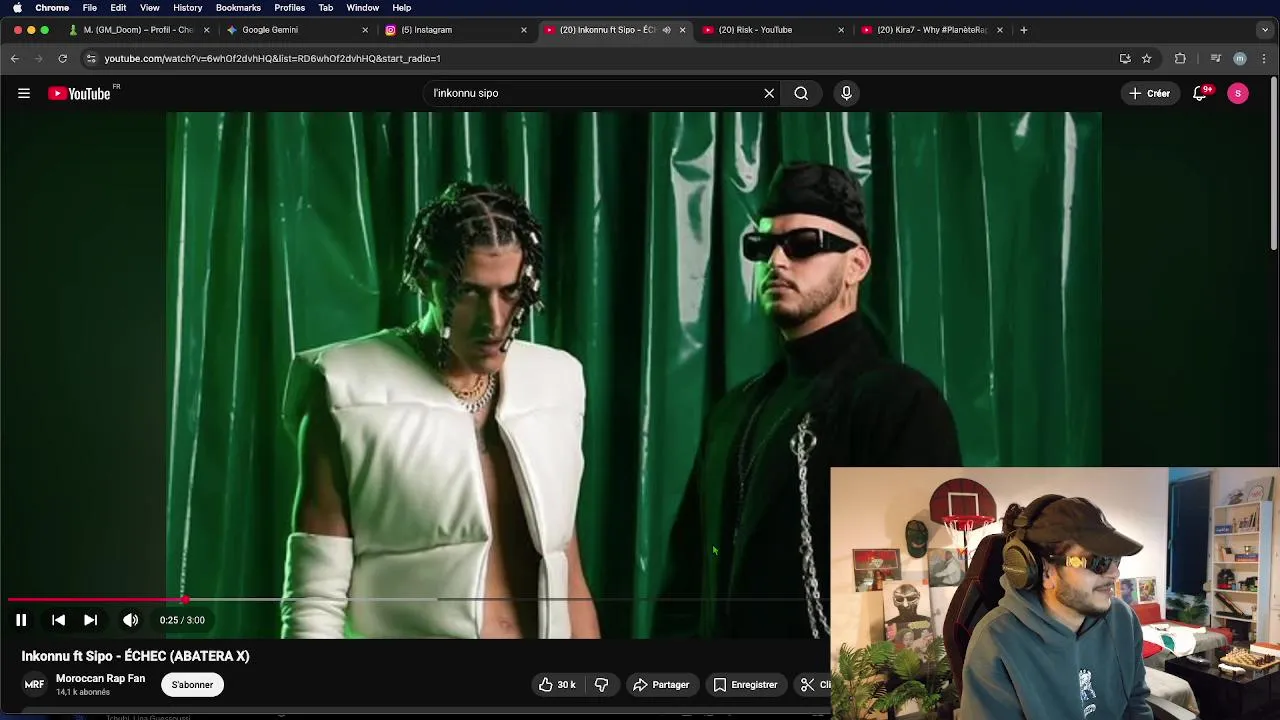Open the File menu

90,7
